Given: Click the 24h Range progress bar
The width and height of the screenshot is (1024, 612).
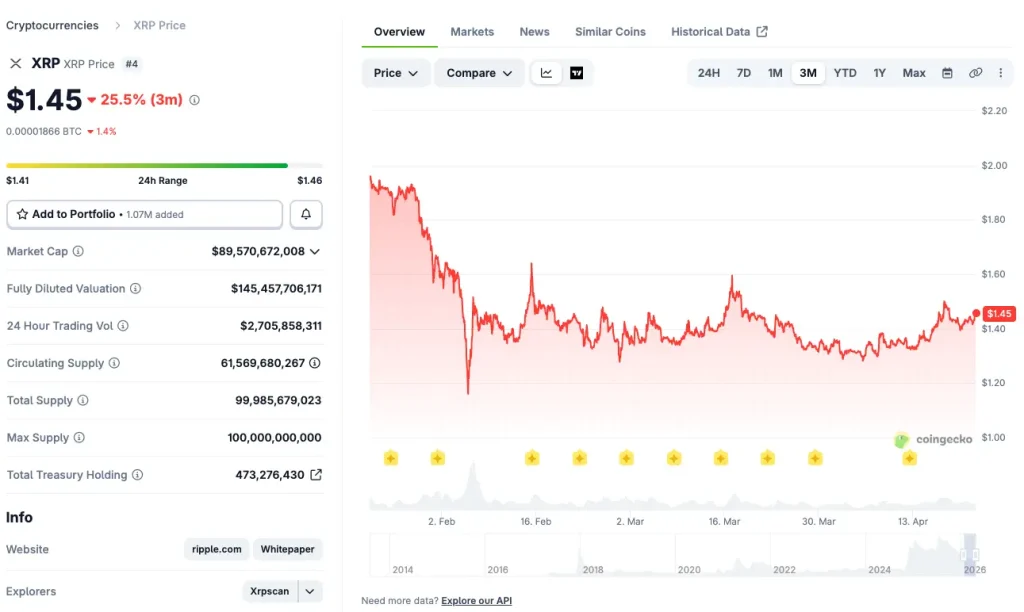Looking at the screenshot, I should tap(165, 165).
